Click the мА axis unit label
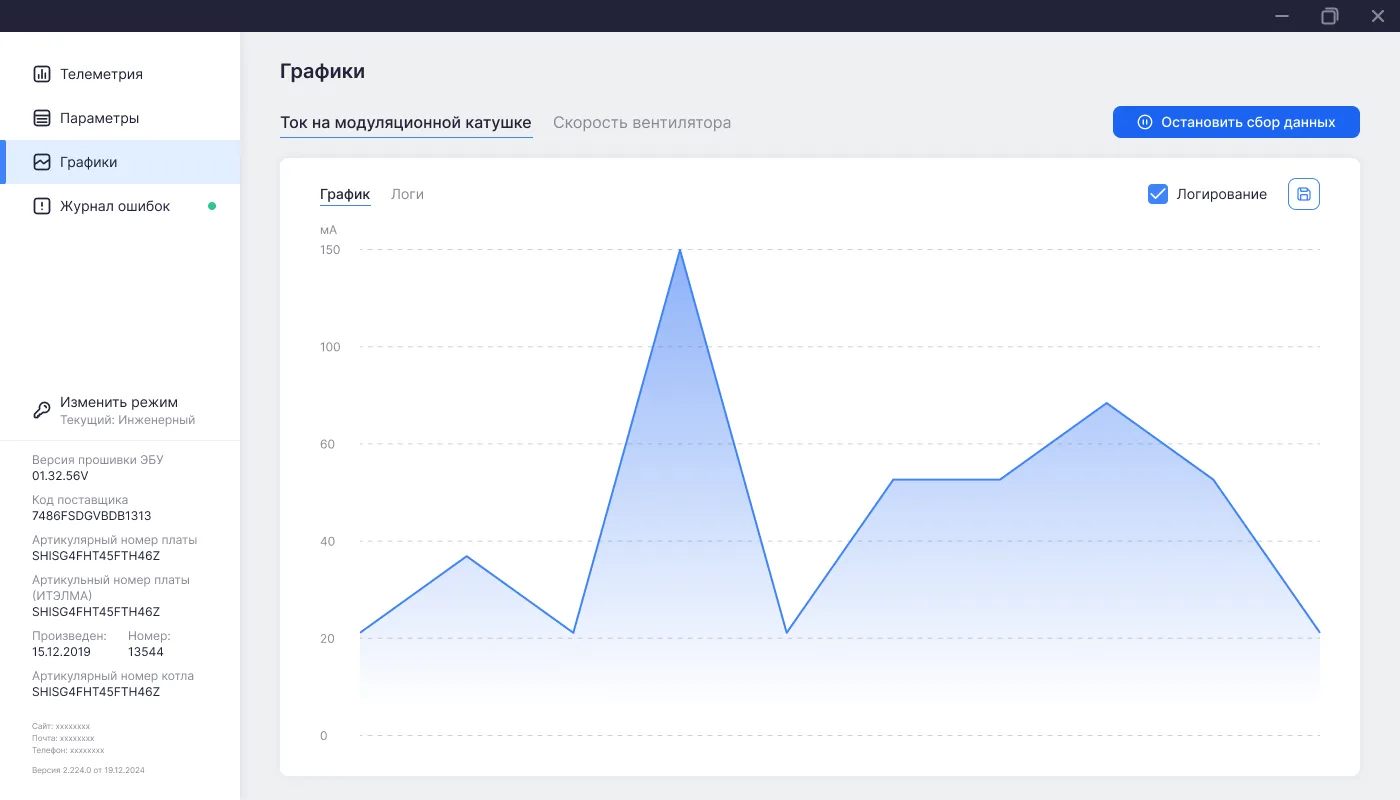The height and width of the screenshot is (800, 1400). 328,230
